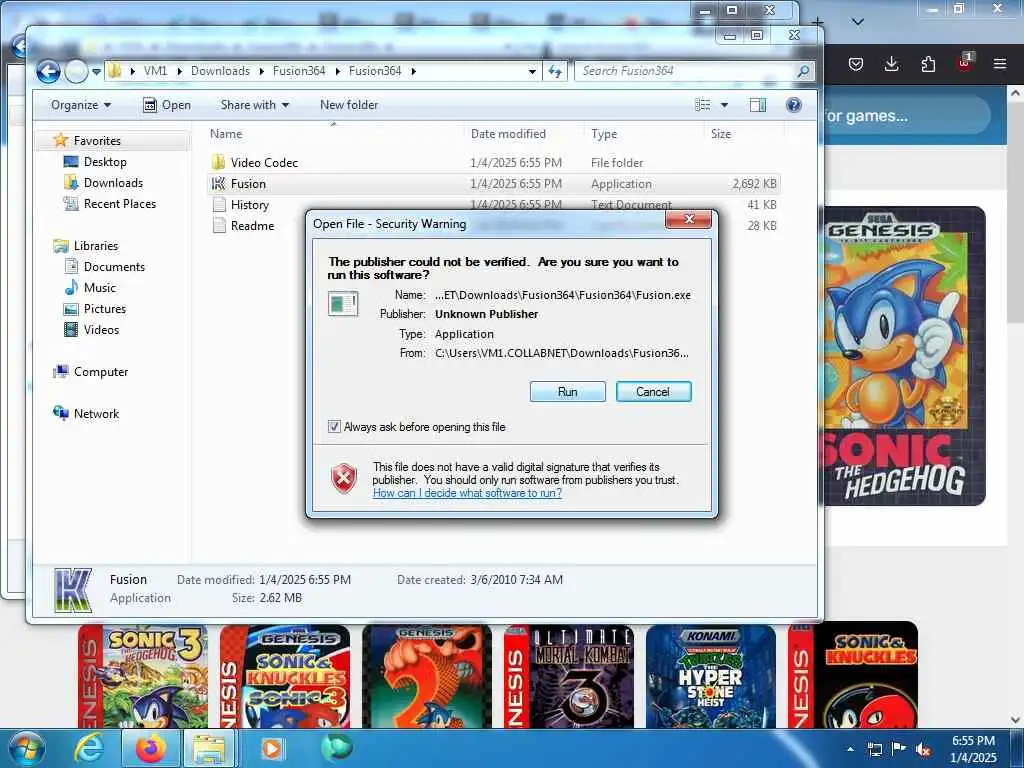Viewport: 1024px width, 768px height.
Task: Click the search magnifier icon
Action: tap(804, 71)
